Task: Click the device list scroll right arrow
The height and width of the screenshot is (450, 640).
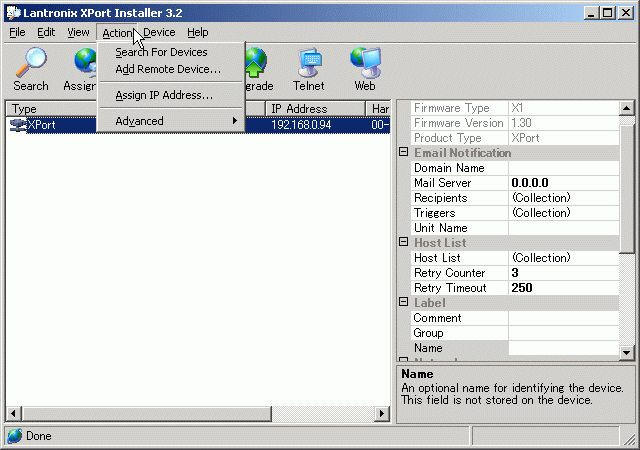Action: [382, 414]
